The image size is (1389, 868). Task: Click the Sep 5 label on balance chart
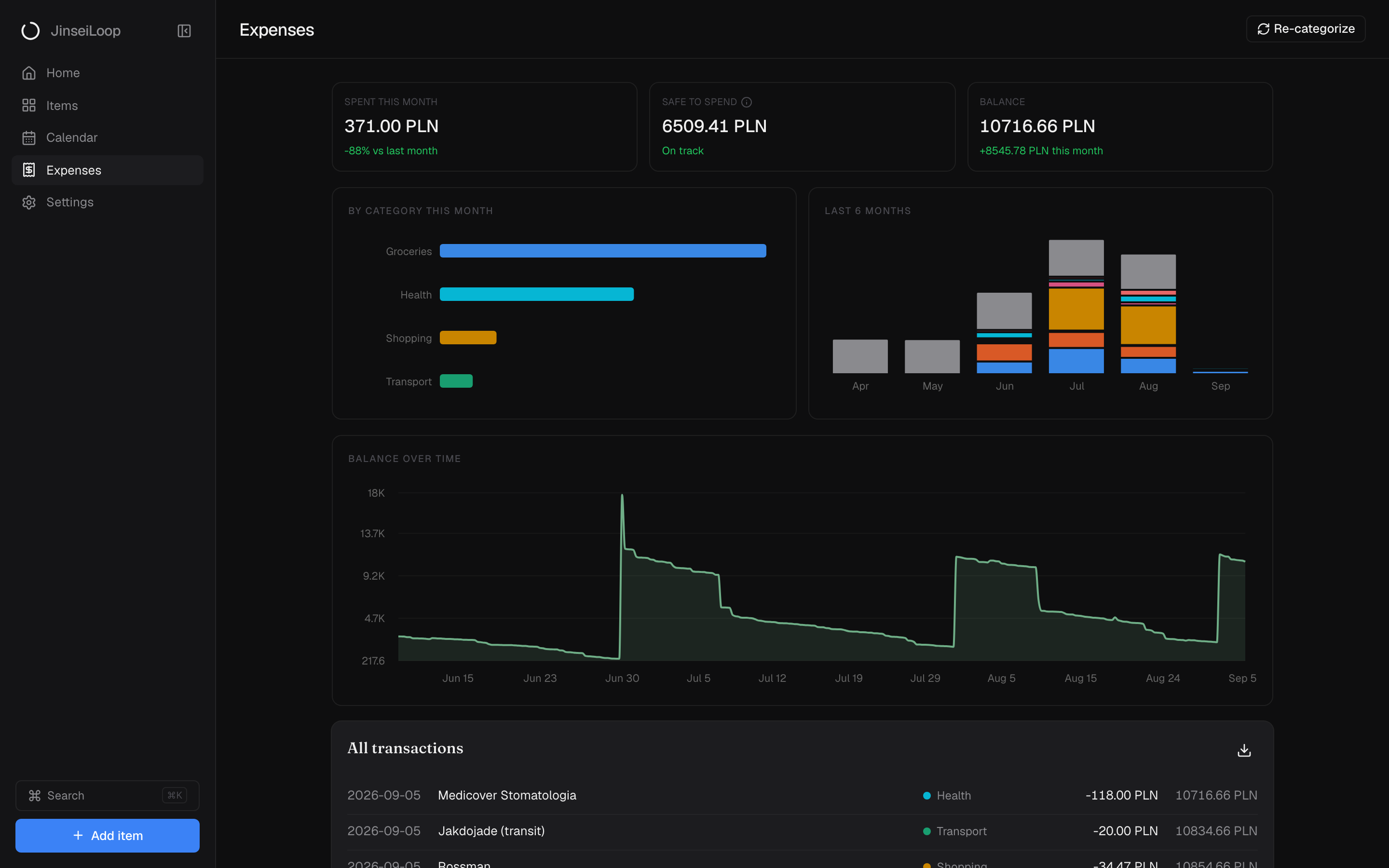(x=1242, y=678)
